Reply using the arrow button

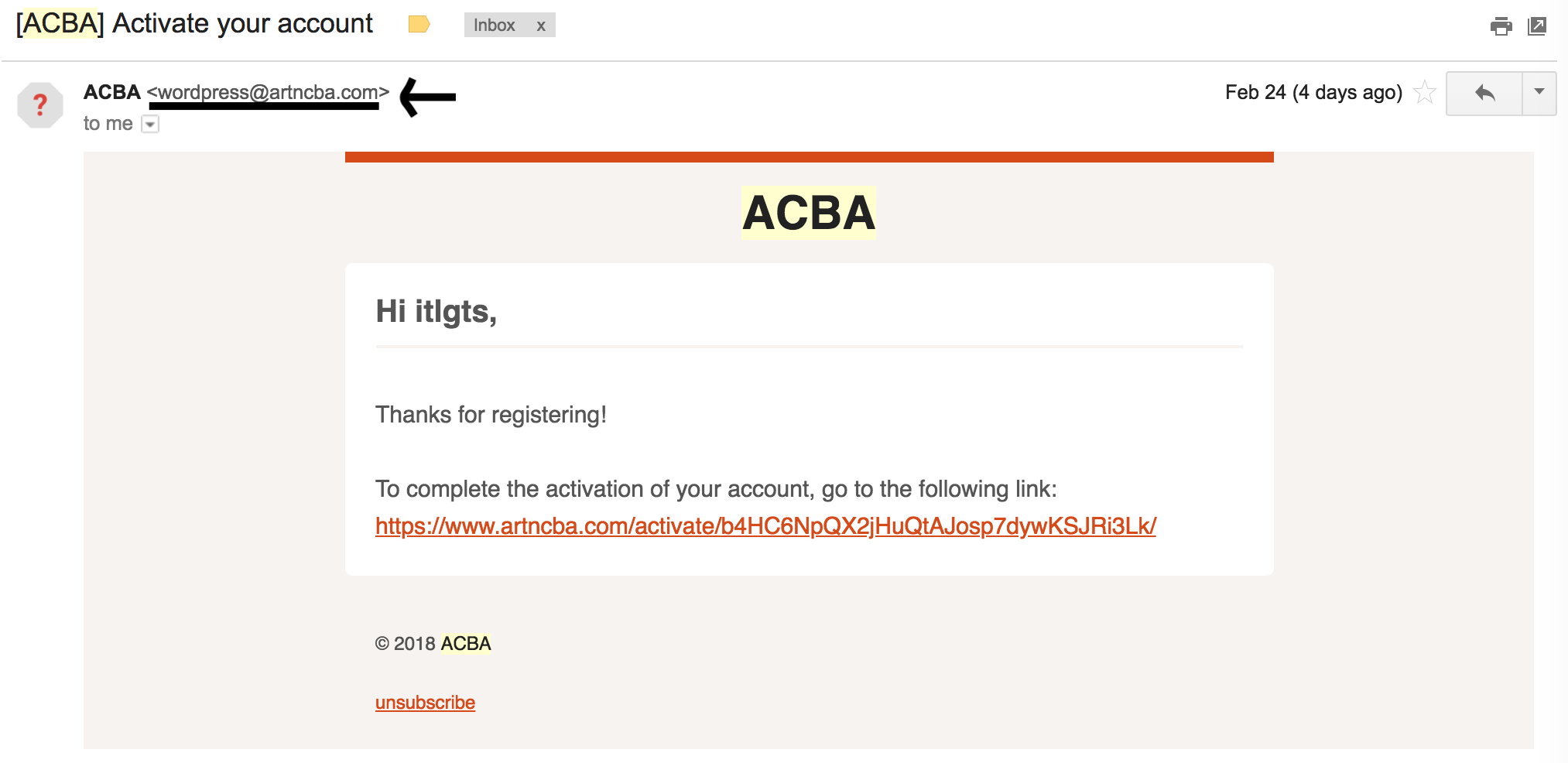click(x=1484, y=94)
